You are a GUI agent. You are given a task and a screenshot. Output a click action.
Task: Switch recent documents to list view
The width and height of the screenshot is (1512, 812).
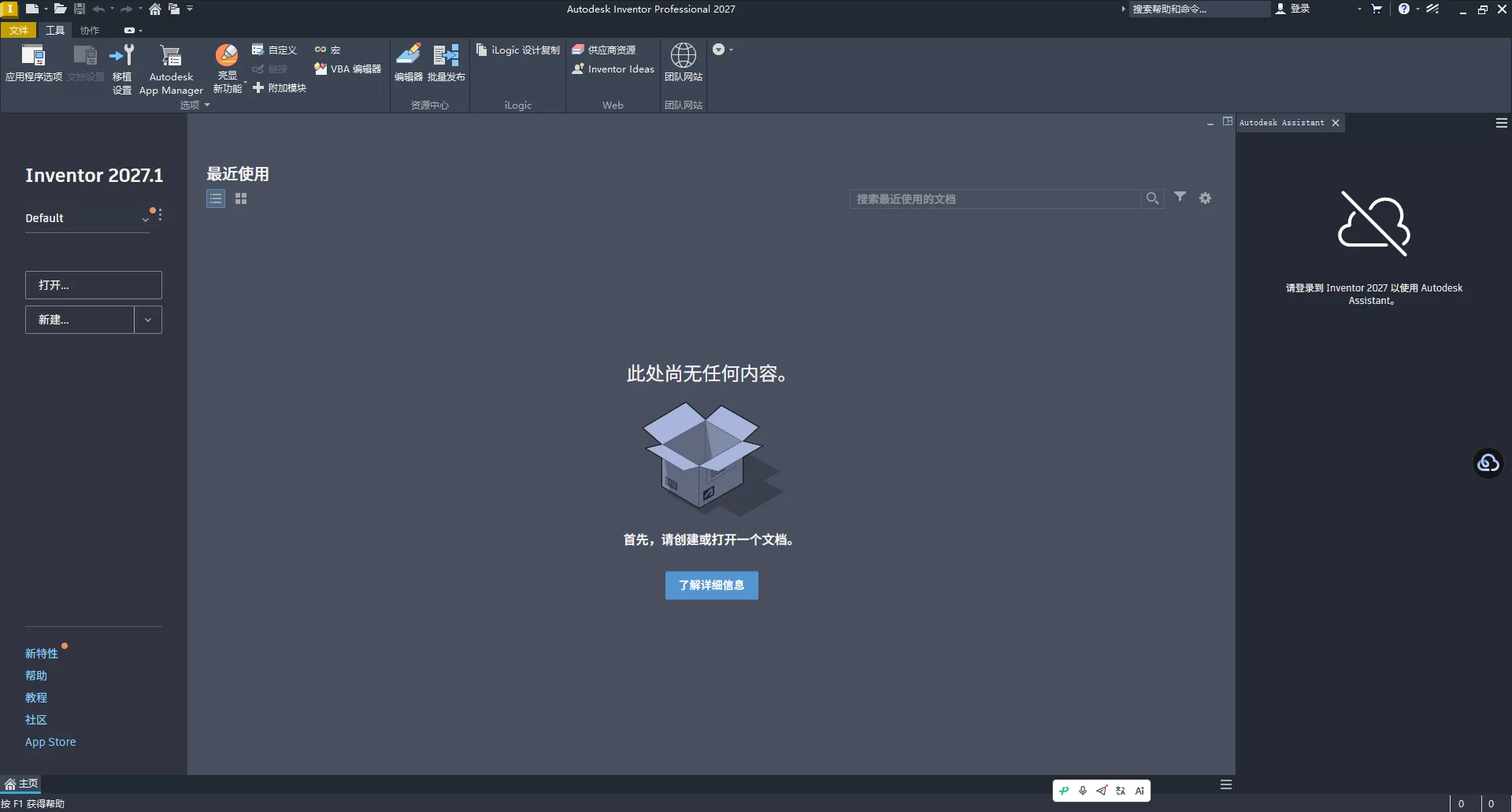pos(216,198)
